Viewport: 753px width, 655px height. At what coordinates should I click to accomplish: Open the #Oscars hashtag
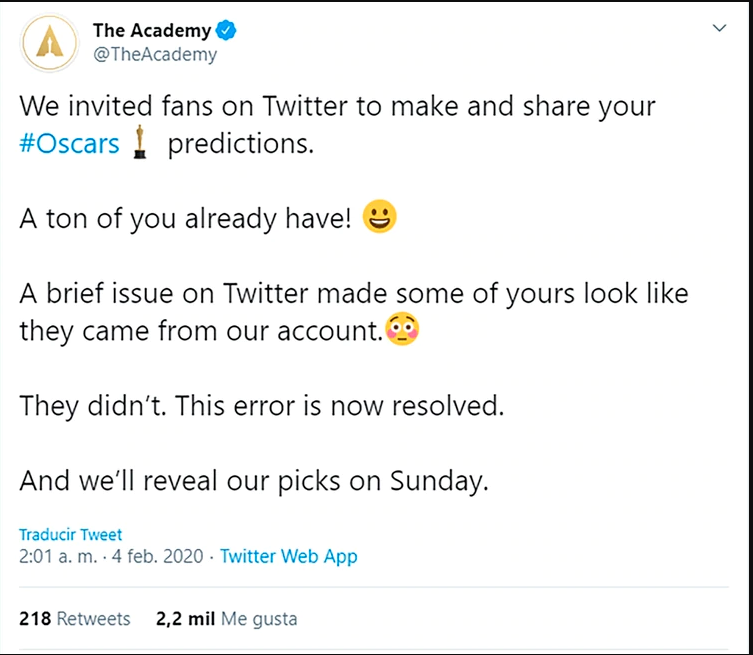(x=69, y=144)
